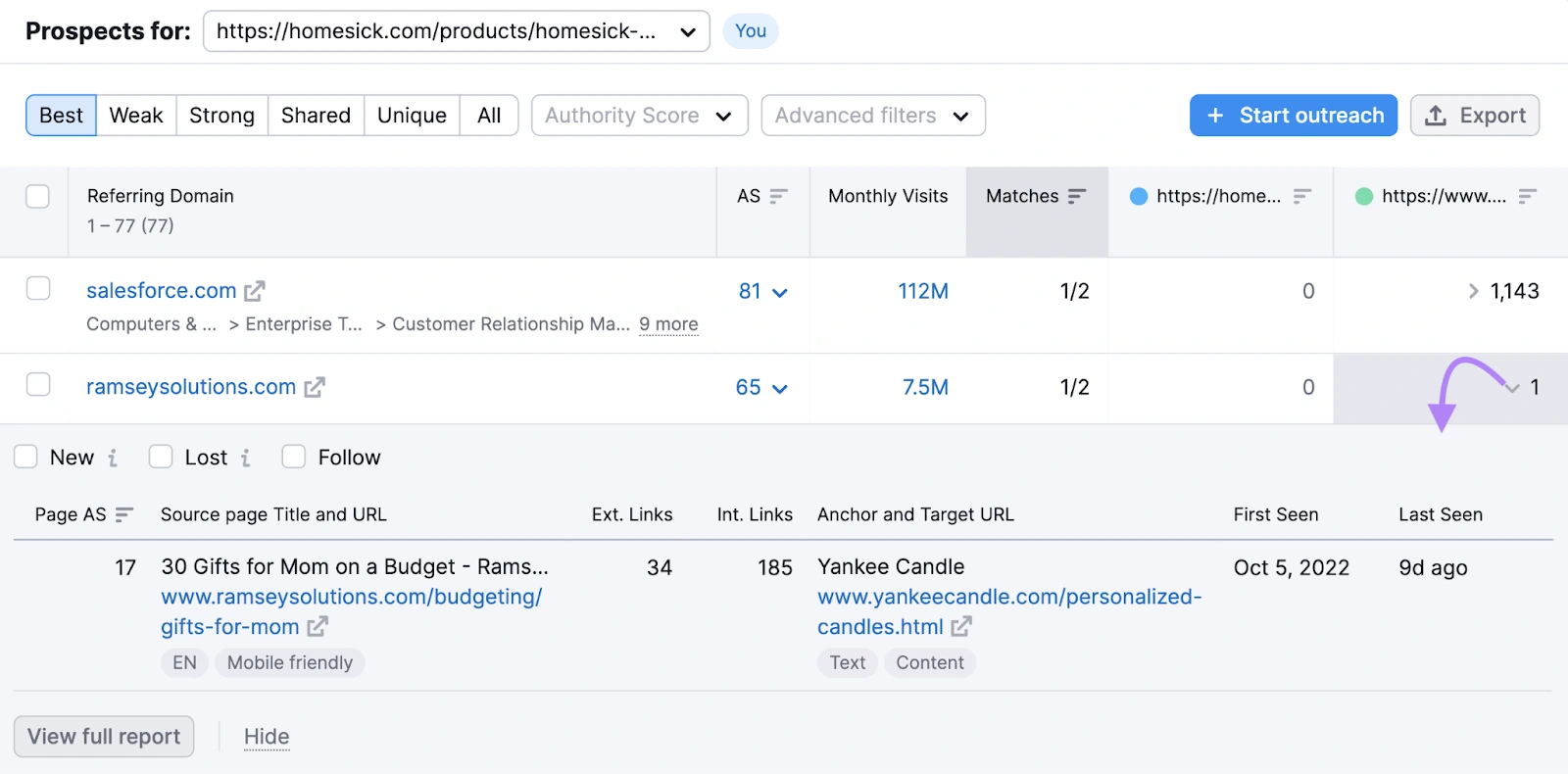
Task: Click the Yankee Candle anchor text
Action: pyautogui.click(x=891, y=567)
